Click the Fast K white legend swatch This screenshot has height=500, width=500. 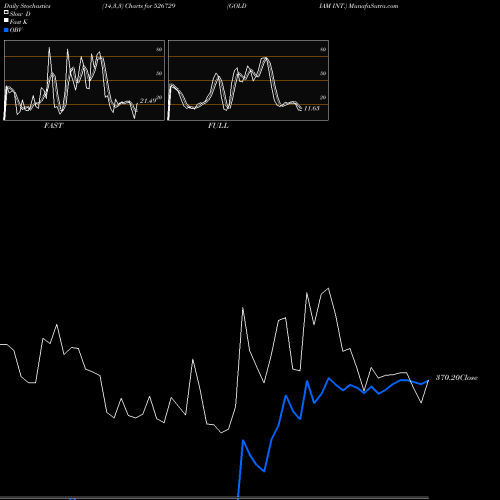(x=6, y=21)
